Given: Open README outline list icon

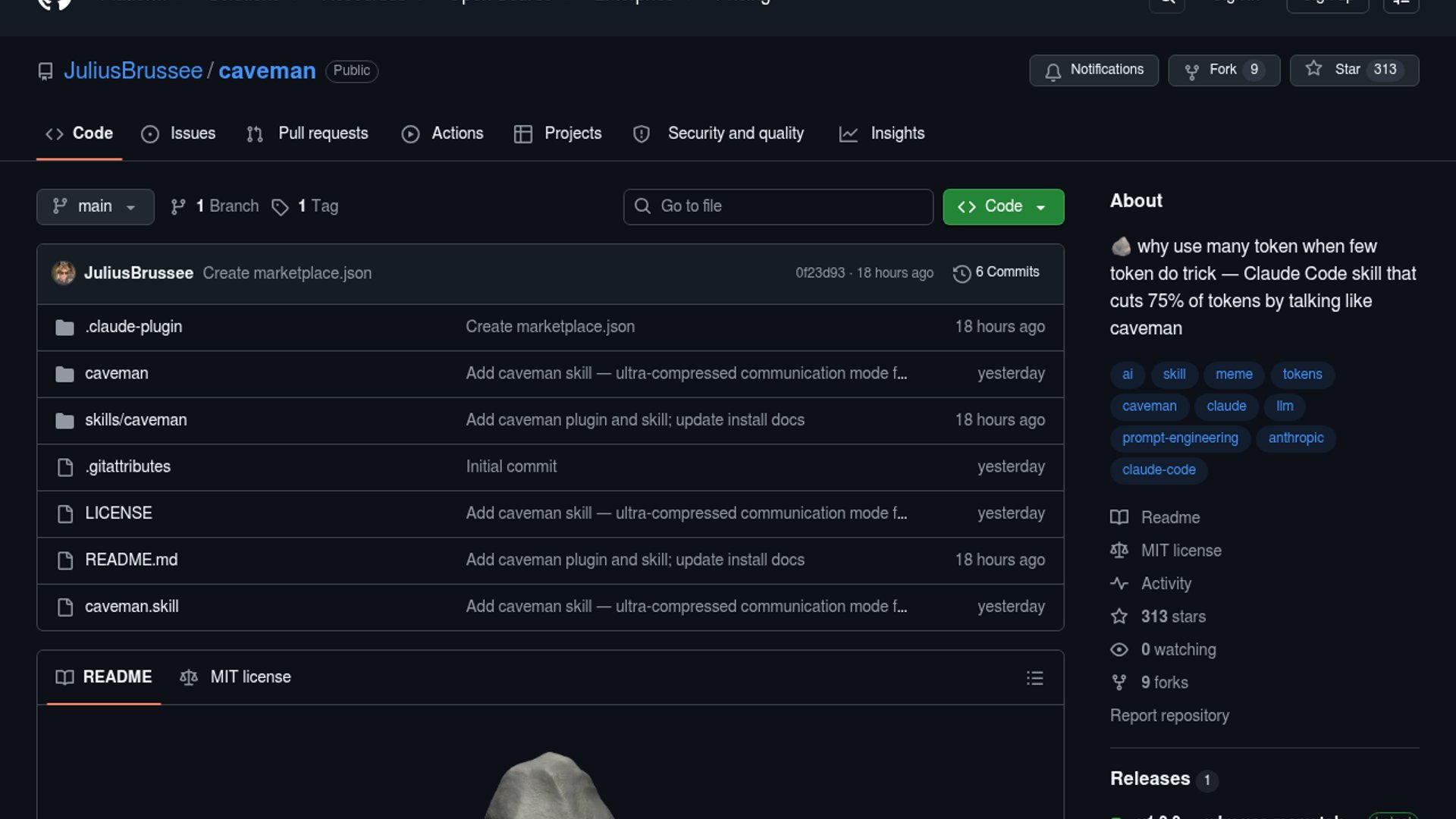Looking at the screenshot, I should pos(1034,678).
